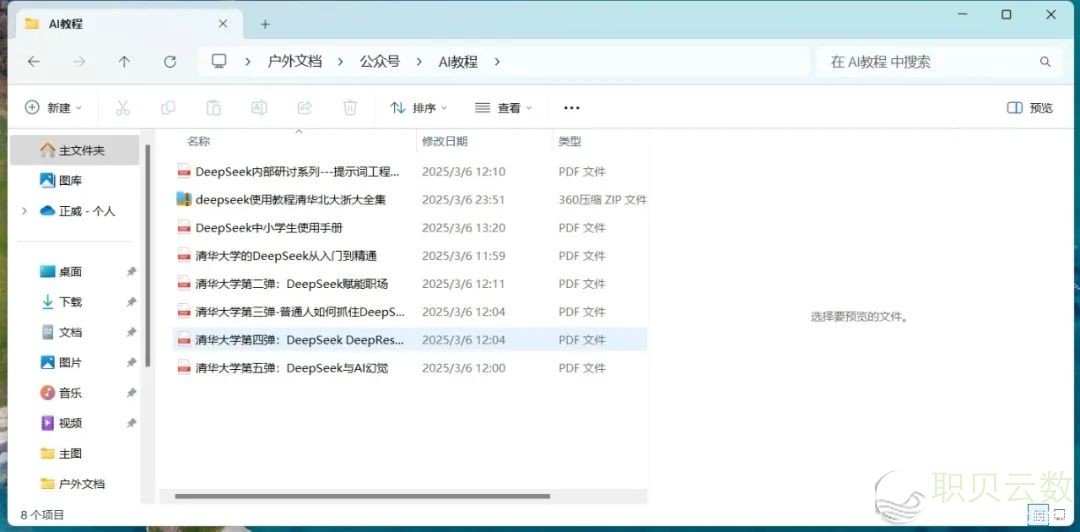Open 主文件夹 in sidebar
Screen dimensions: 1080x532
[x=74, y=150]
